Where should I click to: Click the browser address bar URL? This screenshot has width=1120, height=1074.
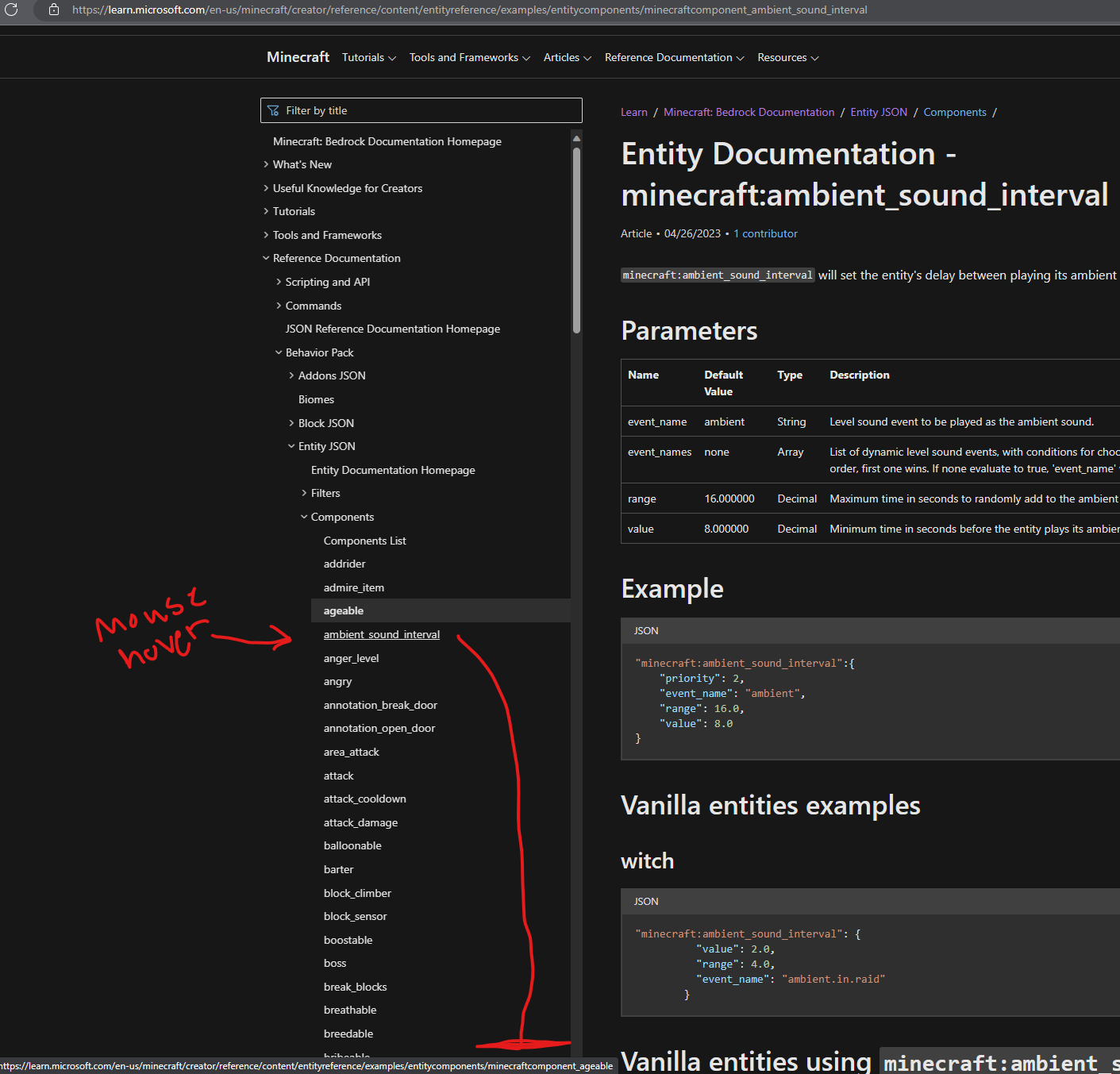(469, 10)
